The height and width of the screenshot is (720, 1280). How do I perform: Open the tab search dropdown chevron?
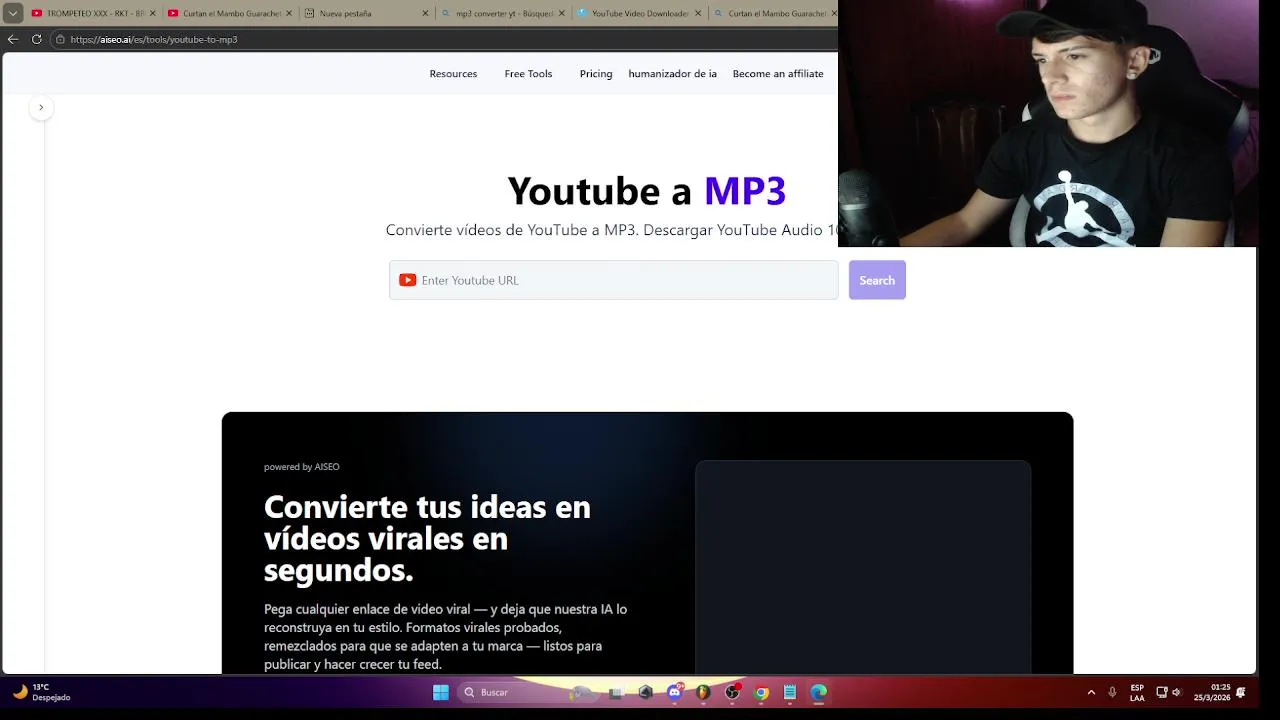click(x=13, y=13)
